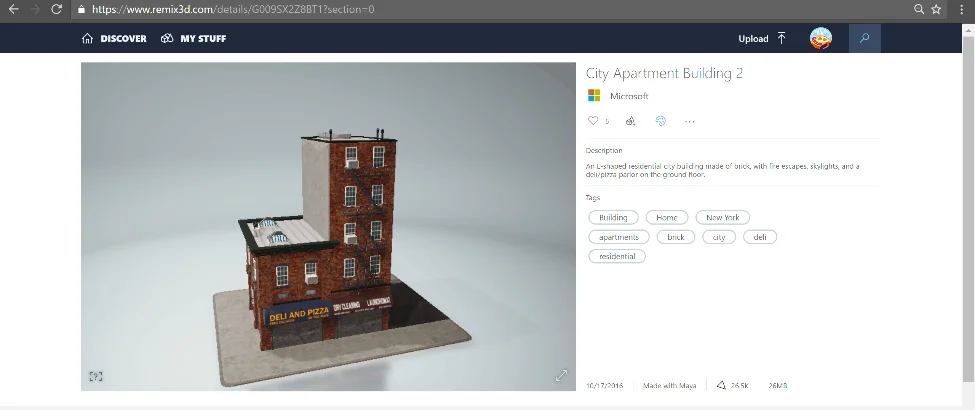This screenshot has height=410, width=975.
Task: Like the model with heart icon
Action: coord(593,121)
